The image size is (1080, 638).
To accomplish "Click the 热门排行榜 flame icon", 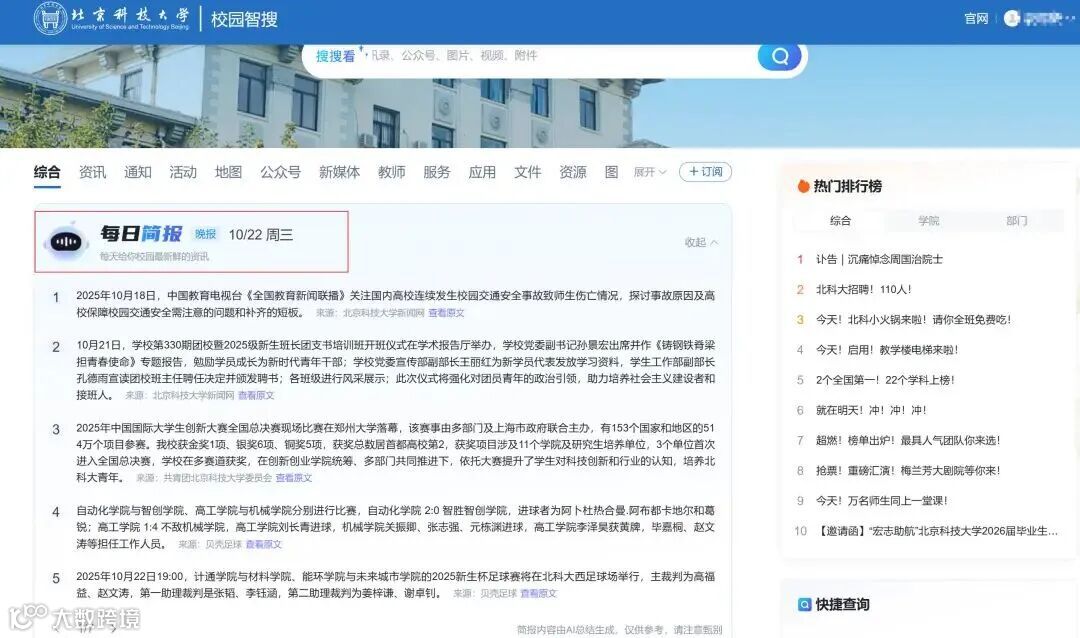I will pos(802,186).
